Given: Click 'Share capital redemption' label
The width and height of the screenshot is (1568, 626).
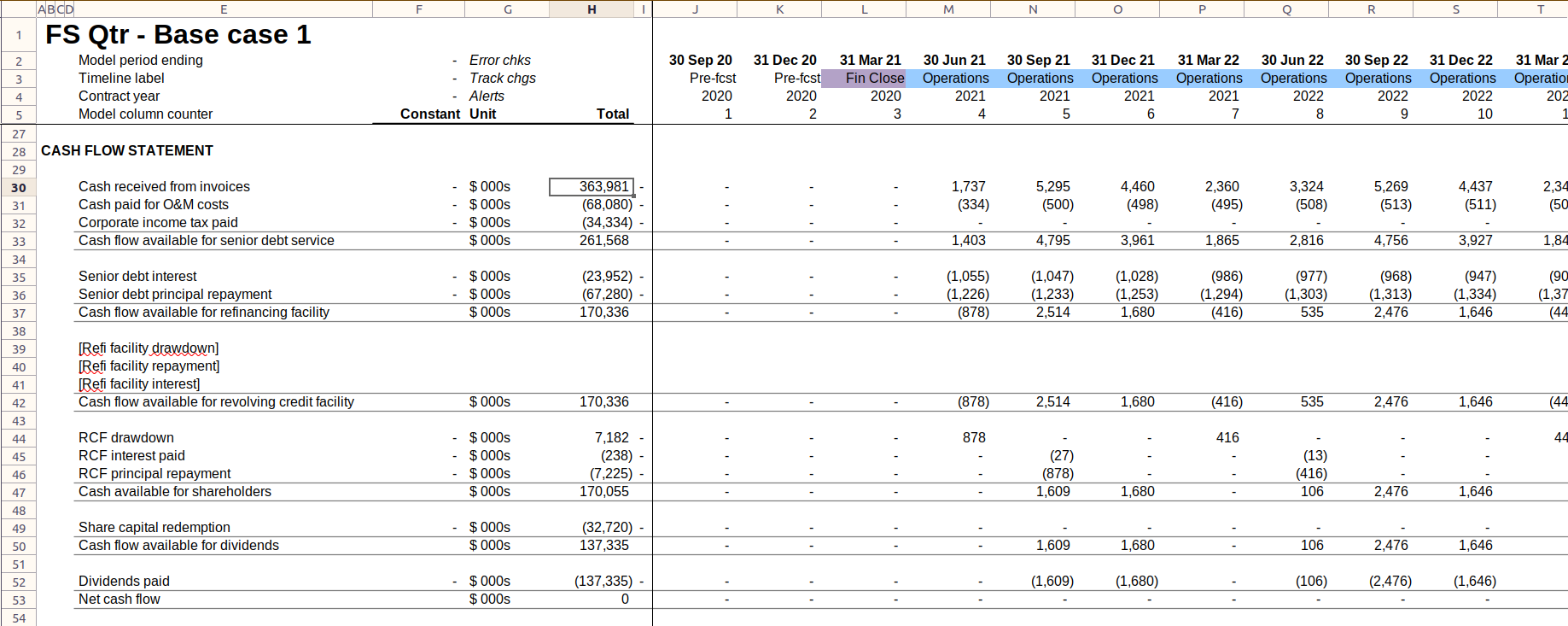Looking at the screenshot, I should [x=154, y=528].
